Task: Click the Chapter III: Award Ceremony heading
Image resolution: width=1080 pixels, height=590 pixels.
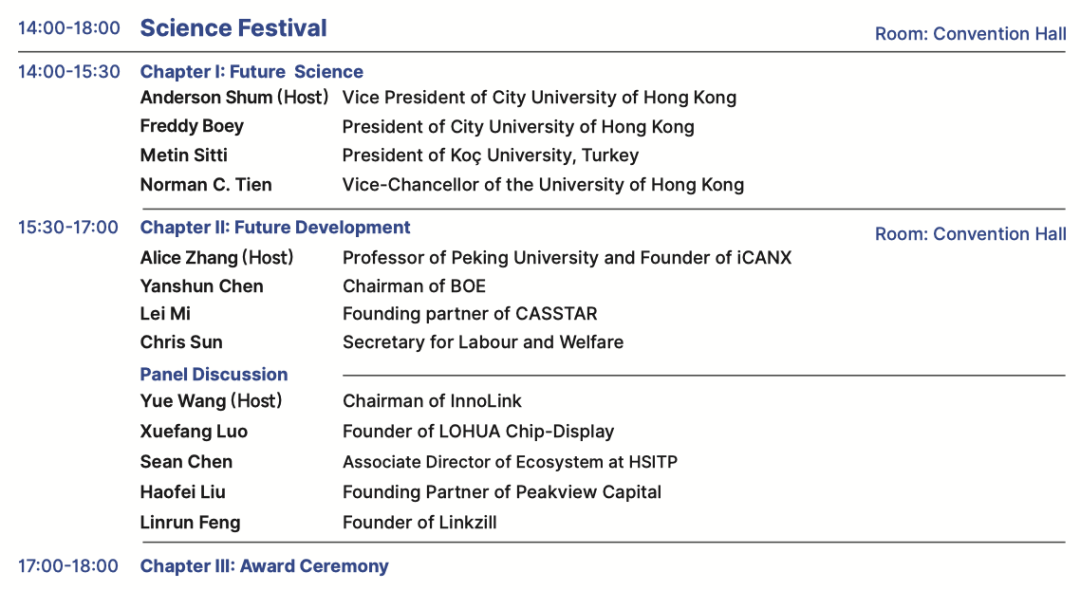Action: (264, 567)
